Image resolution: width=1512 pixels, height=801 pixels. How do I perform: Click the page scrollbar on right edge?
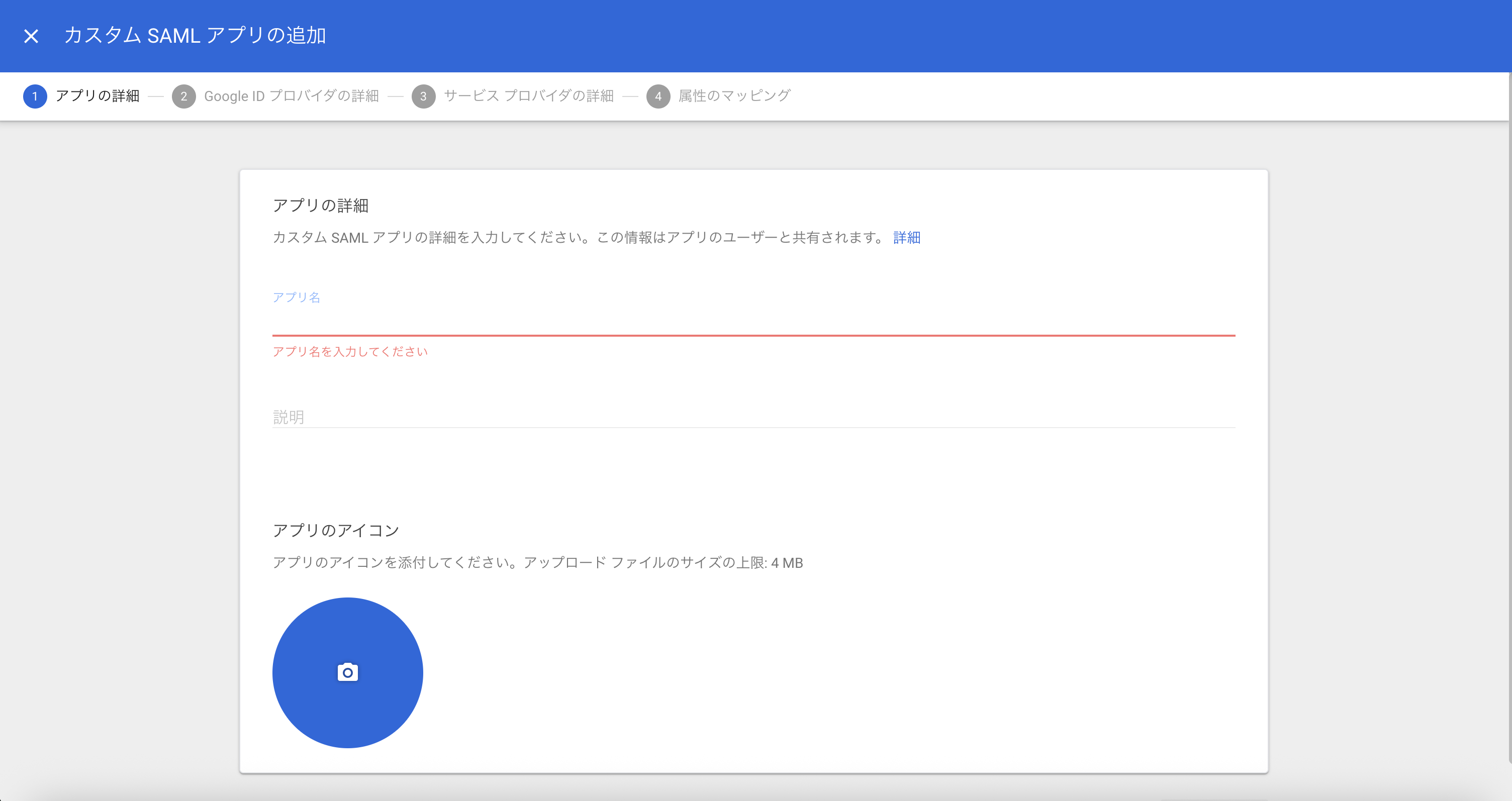coord(1509,411)
